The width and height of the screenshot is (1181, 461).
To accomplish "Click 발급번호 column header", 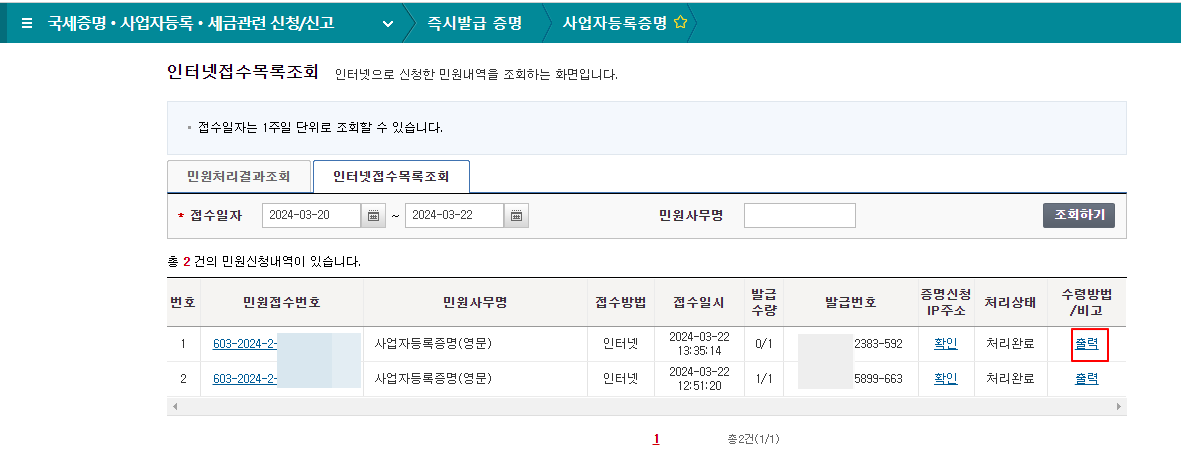I will [850, 302].
